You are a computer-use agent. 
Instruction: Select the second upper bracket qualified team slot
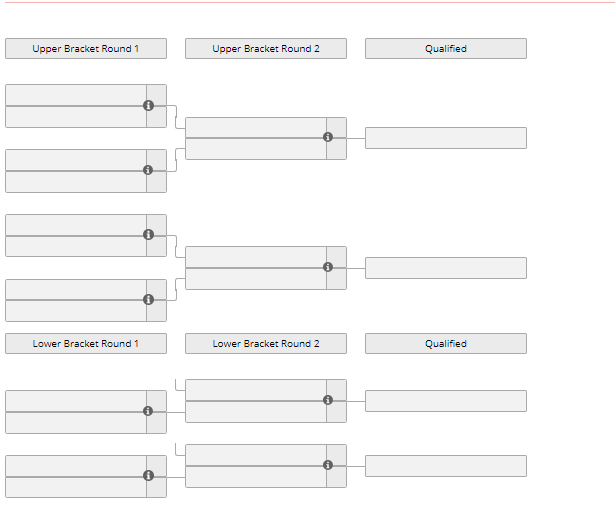click(446, 268)
